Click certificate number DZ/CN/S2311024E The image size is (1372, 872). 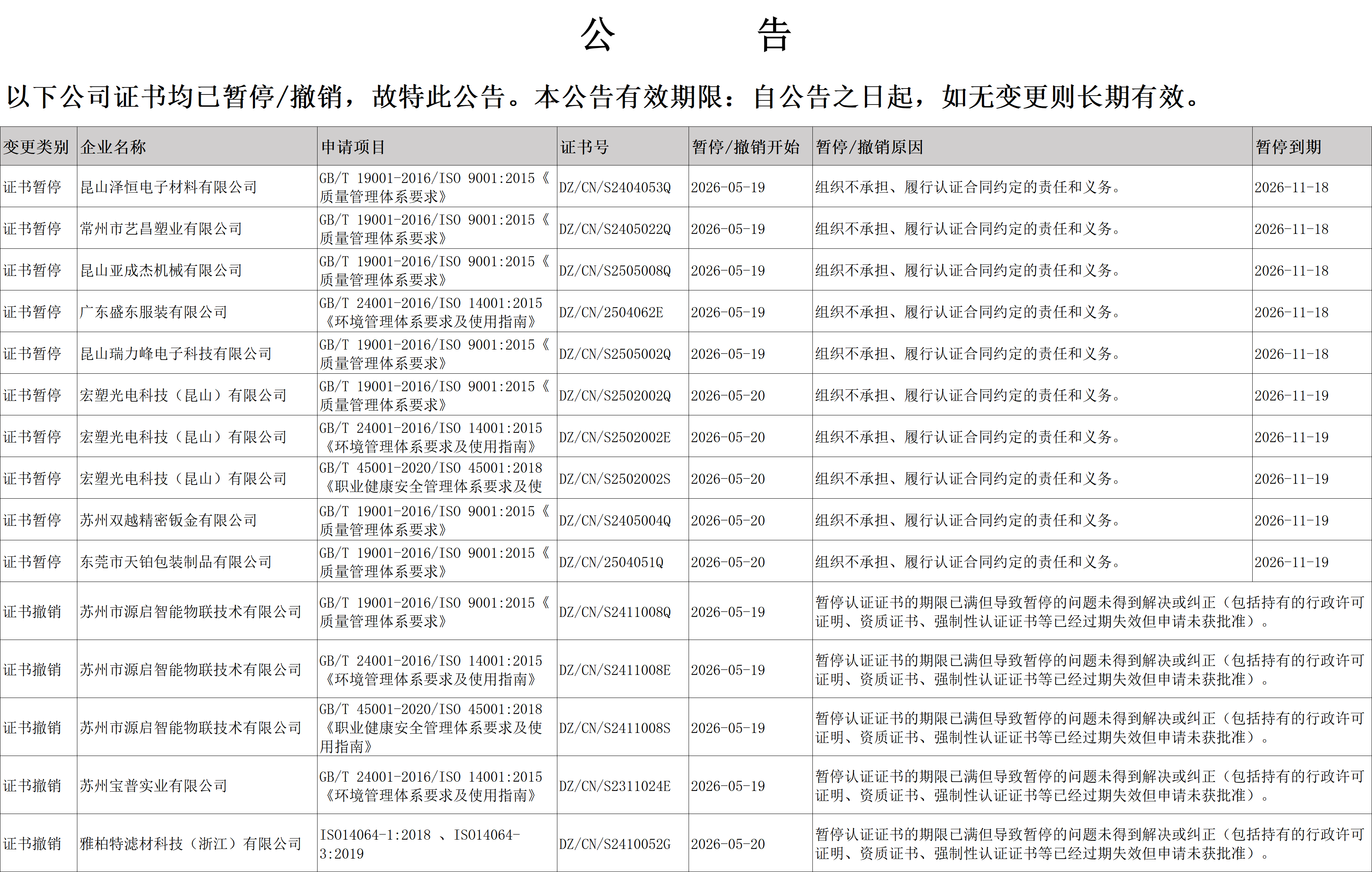click(615, 786)
